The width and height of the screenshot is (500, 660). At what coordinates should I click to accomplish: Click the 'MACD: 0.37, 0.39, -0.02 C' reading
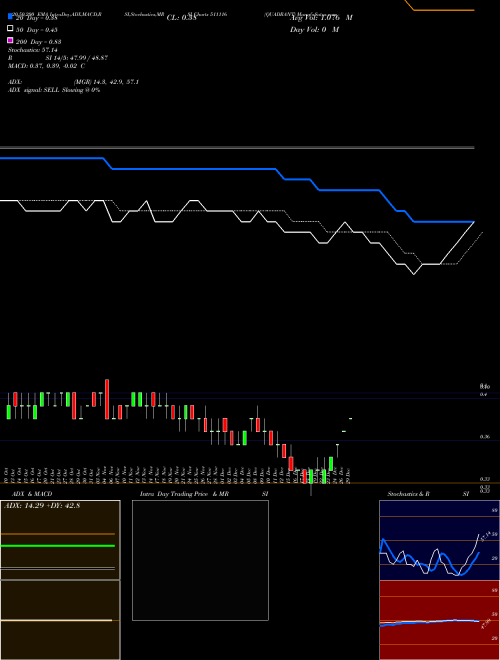coord(46,66)
